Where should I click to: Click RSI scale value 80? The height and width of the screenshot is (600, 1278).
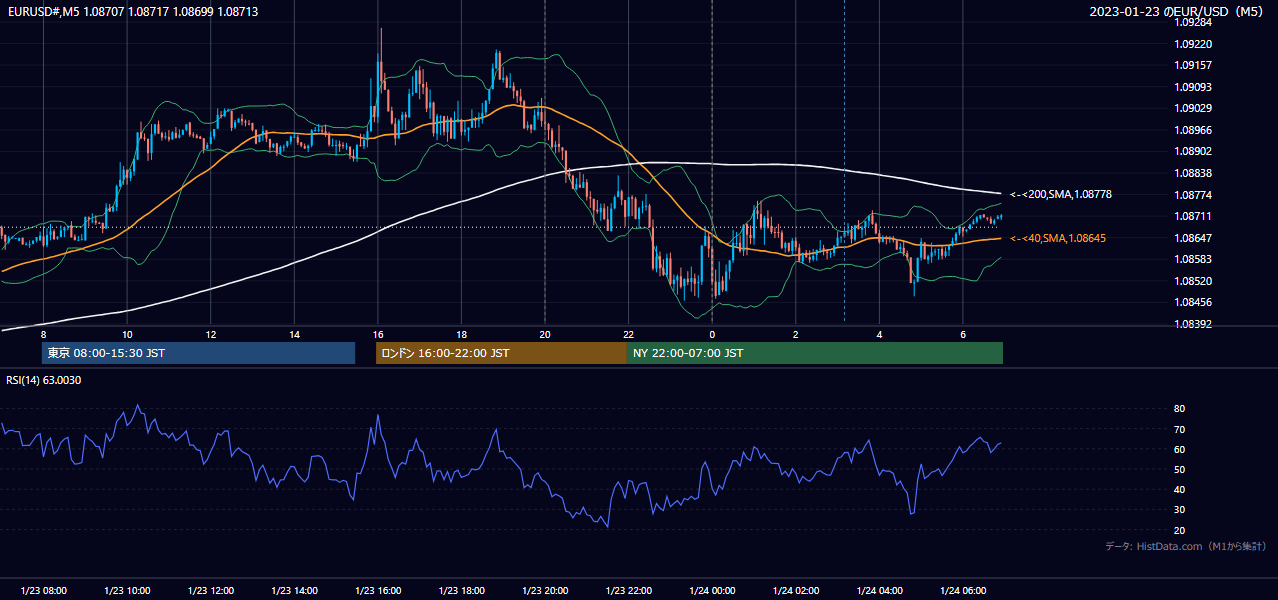click(x=1179, y=409)
